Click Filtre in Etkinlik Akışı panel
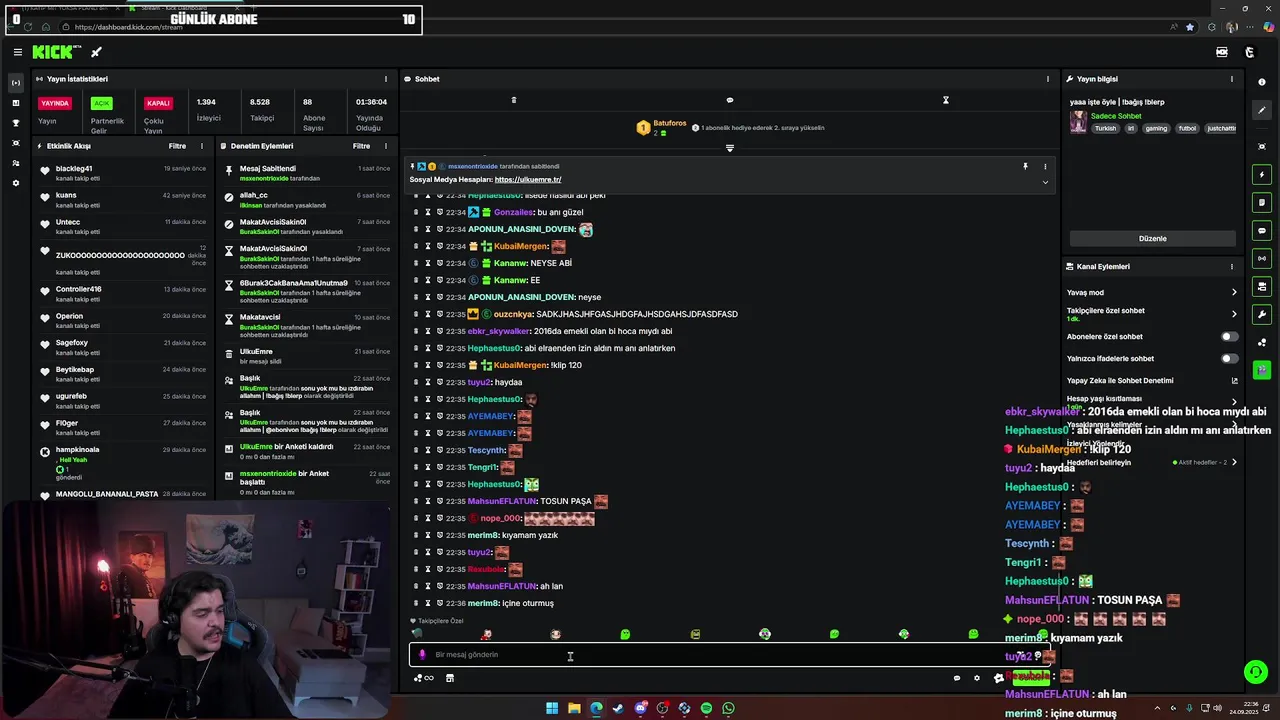 pyautogui.click(x=177, y=146)
